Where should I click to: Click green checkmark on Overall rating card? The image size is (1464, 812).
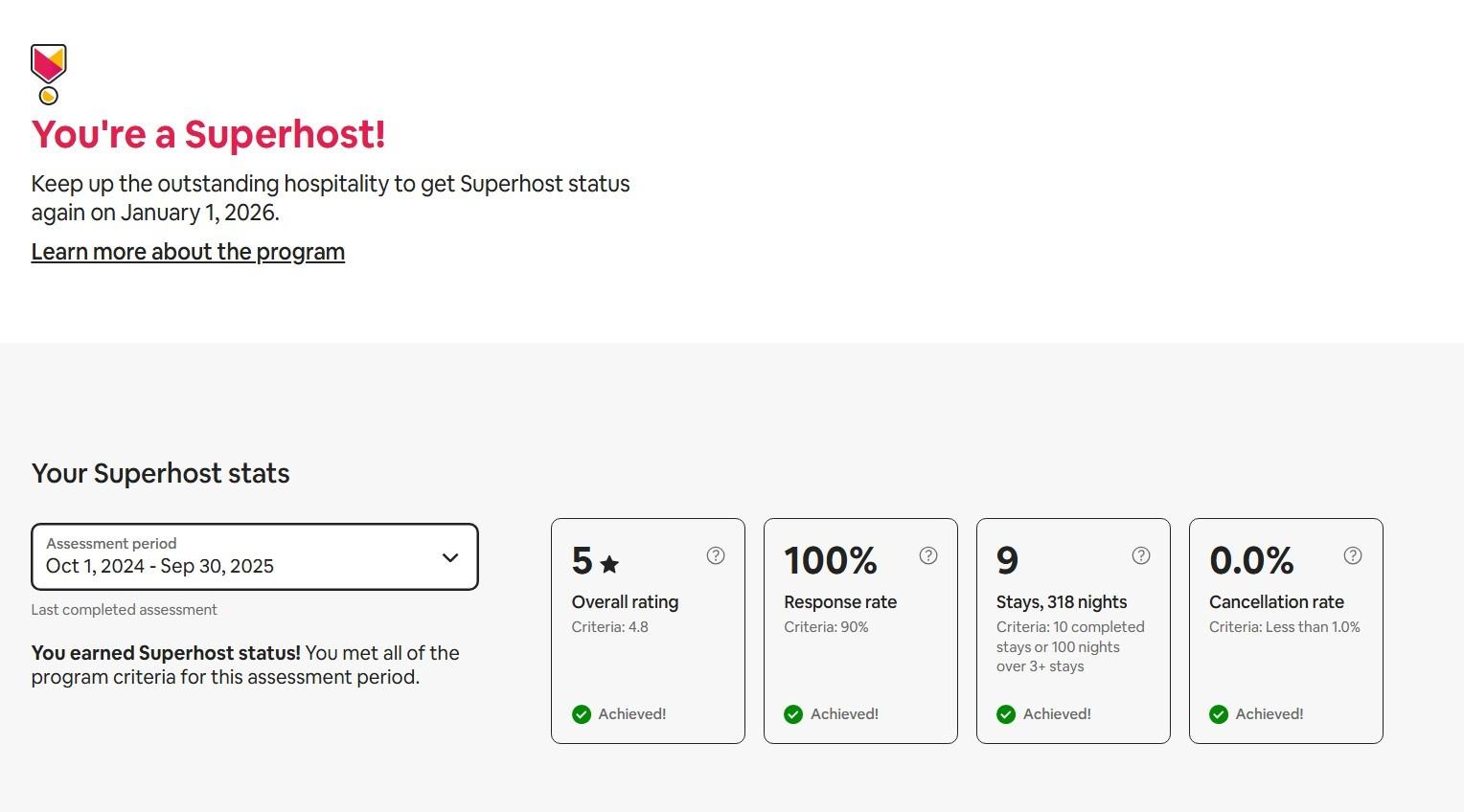582,714
